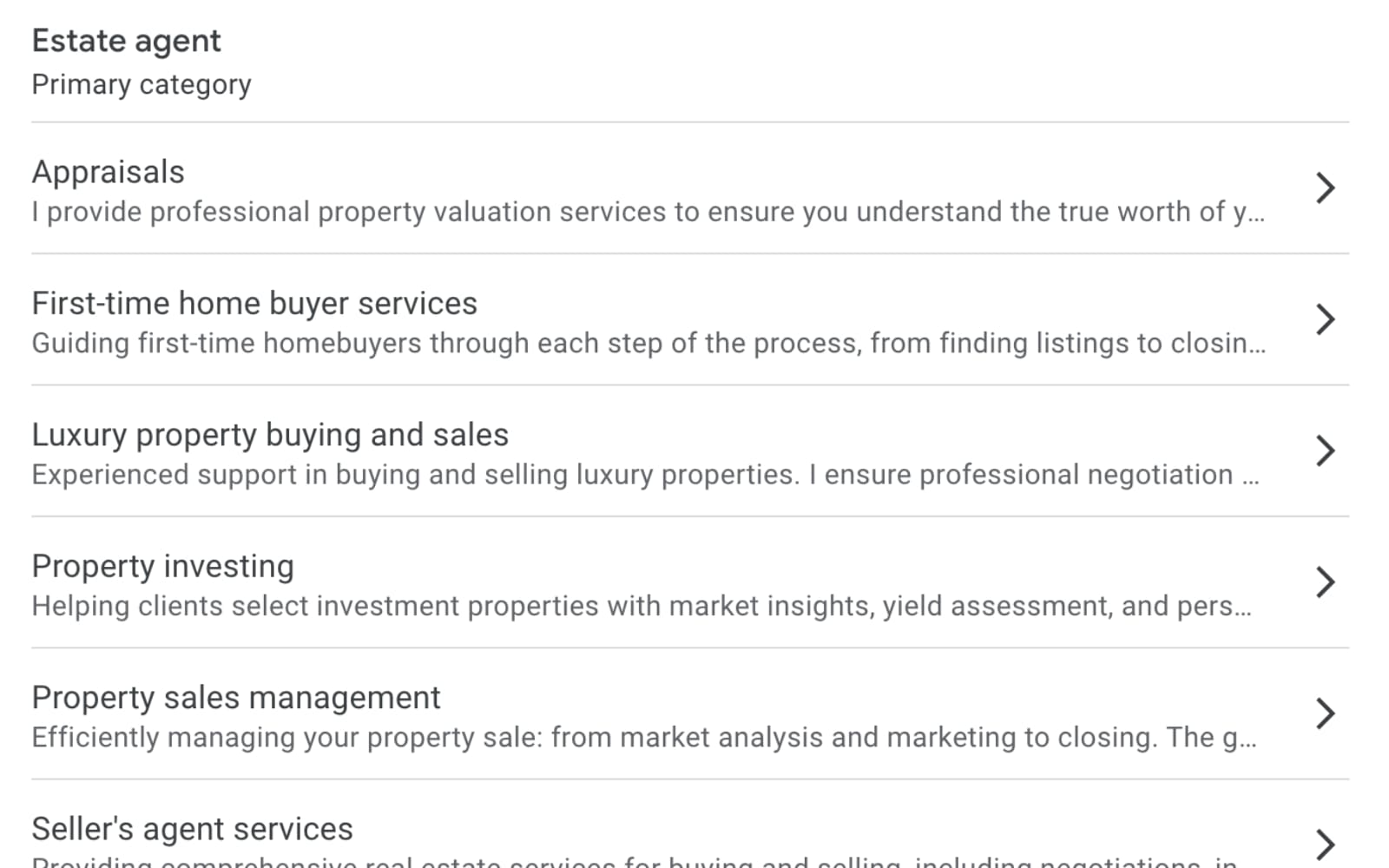
Task: Click arrow icon next to Seller's agent services
Action: 1325,844
